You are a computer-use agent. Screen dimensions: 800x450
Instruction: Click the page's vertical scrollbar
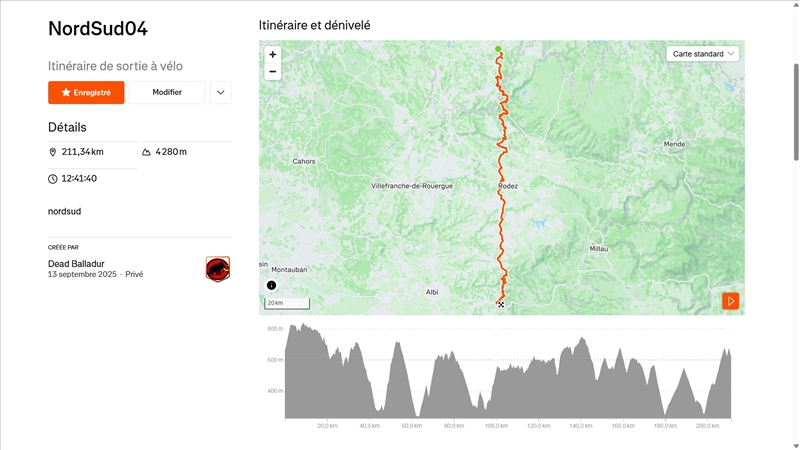click(796, 110)
